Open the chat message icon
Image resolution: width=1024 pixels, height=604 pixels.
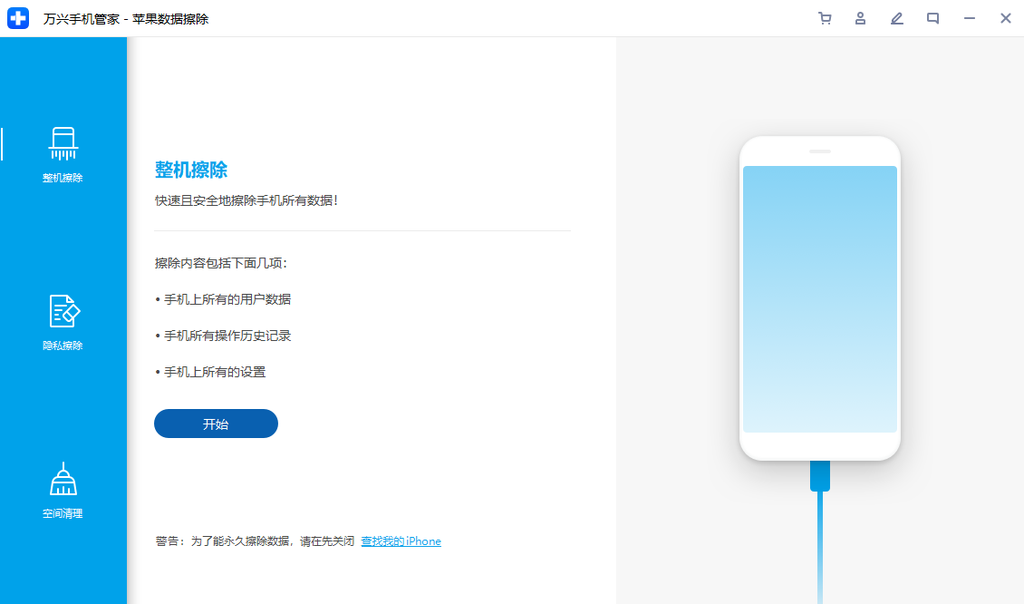click(x=932, y=18)
